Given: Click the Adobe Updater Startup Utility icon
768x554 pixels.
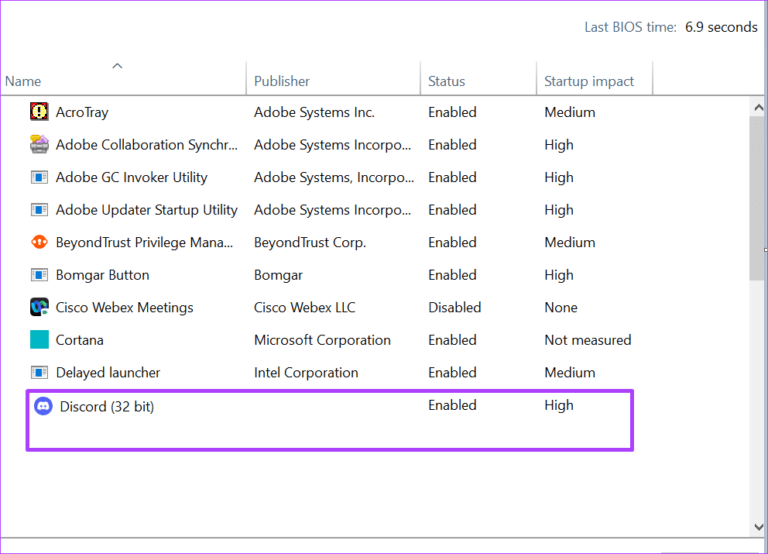Looking at the screenshot, I should pyautogui.click(x=39, y=210).
